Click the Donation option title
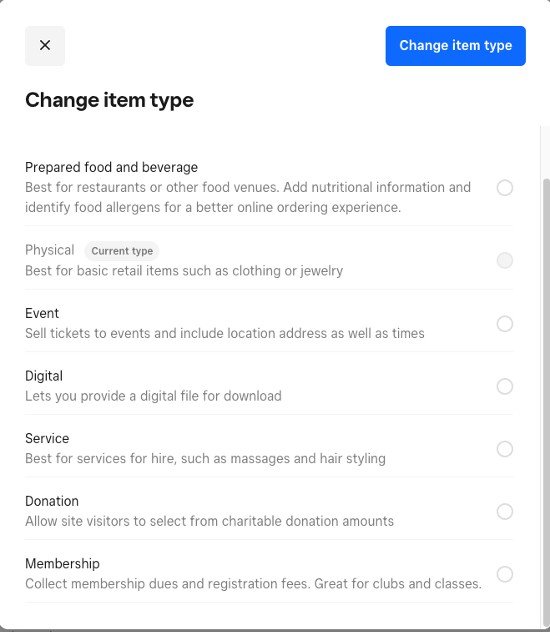 point(52,501)
